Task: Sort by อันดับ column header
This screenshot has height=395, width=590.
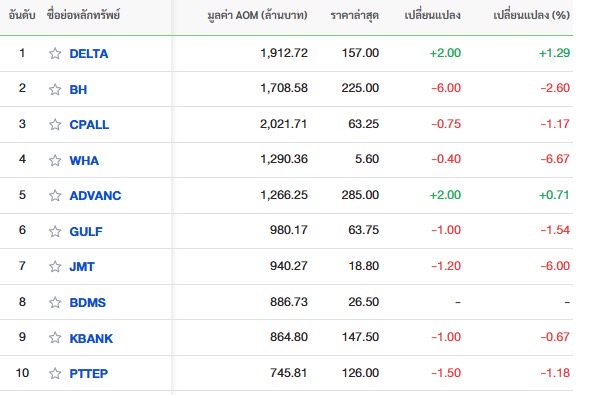Action: coord(22,15)
